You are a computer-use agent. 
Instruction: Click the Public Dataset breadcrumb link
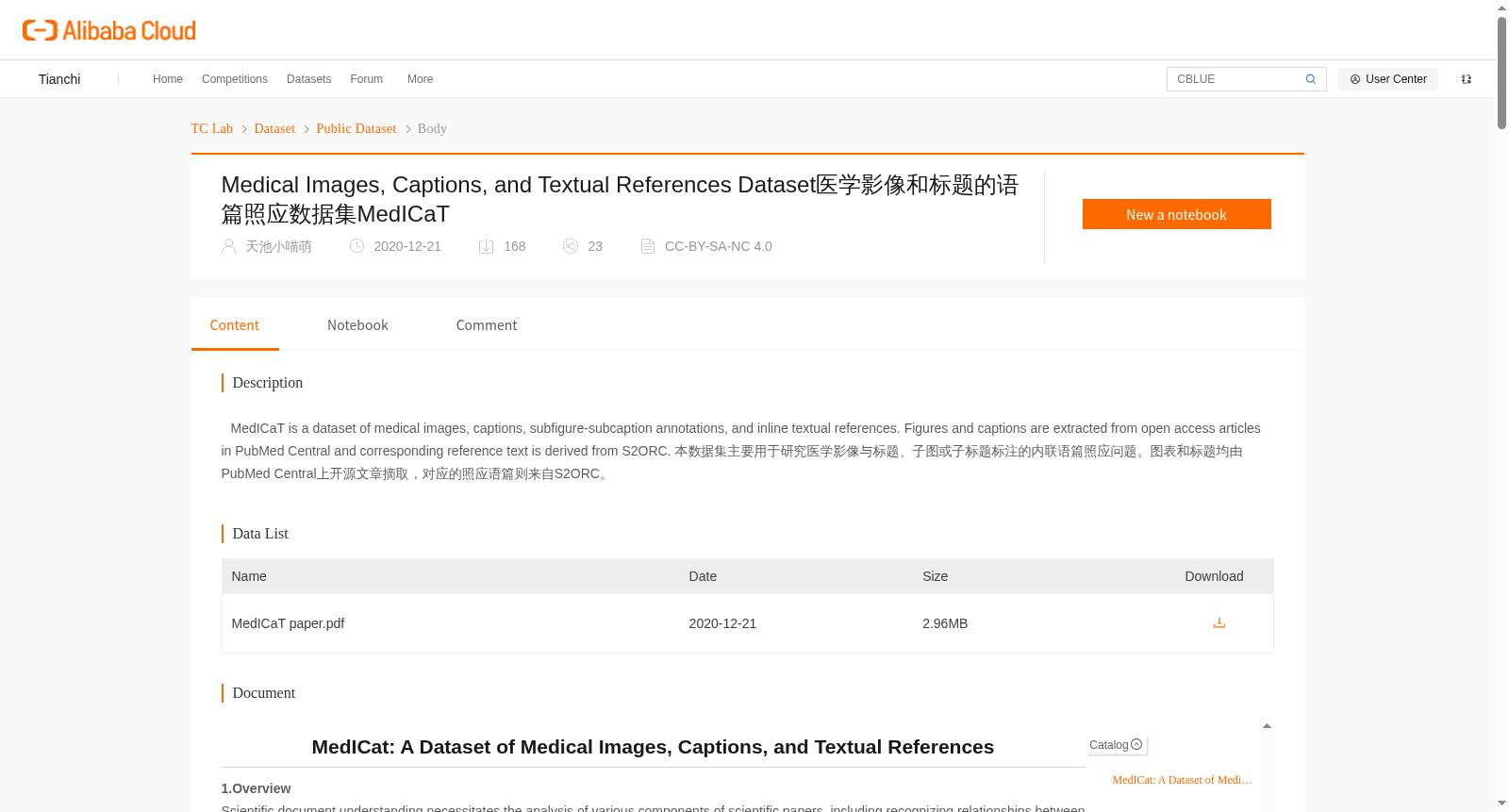357,128
